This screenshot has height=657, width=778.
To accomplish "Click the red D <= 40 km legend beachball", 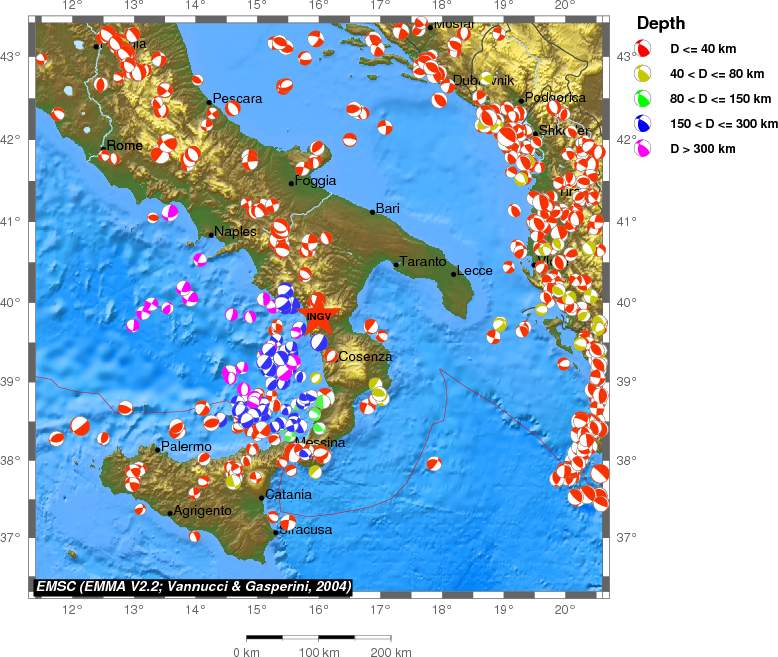I will (x=643, y=48).
